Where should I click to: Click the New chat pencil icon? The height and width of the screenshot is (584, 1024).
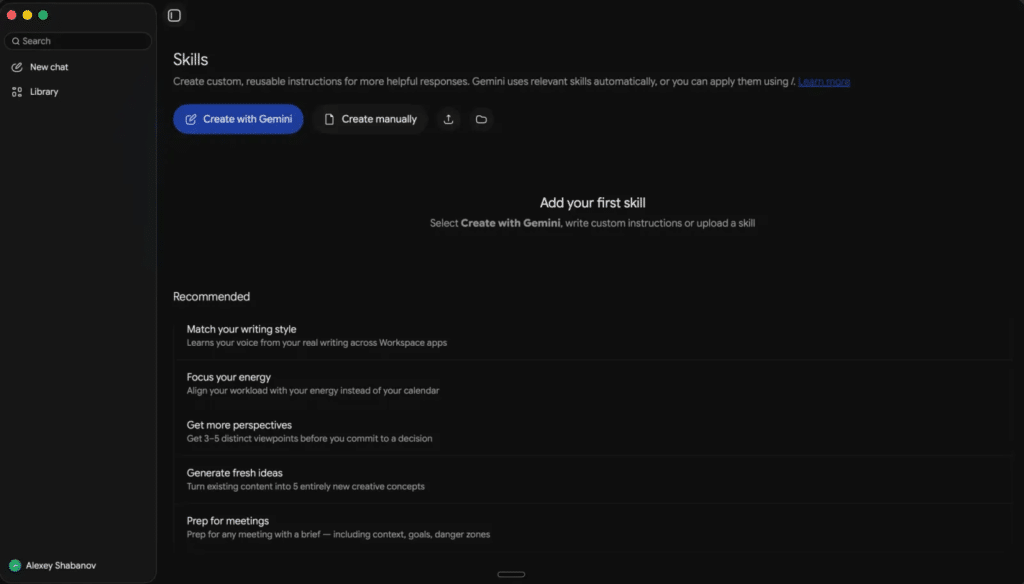(17, 67)
